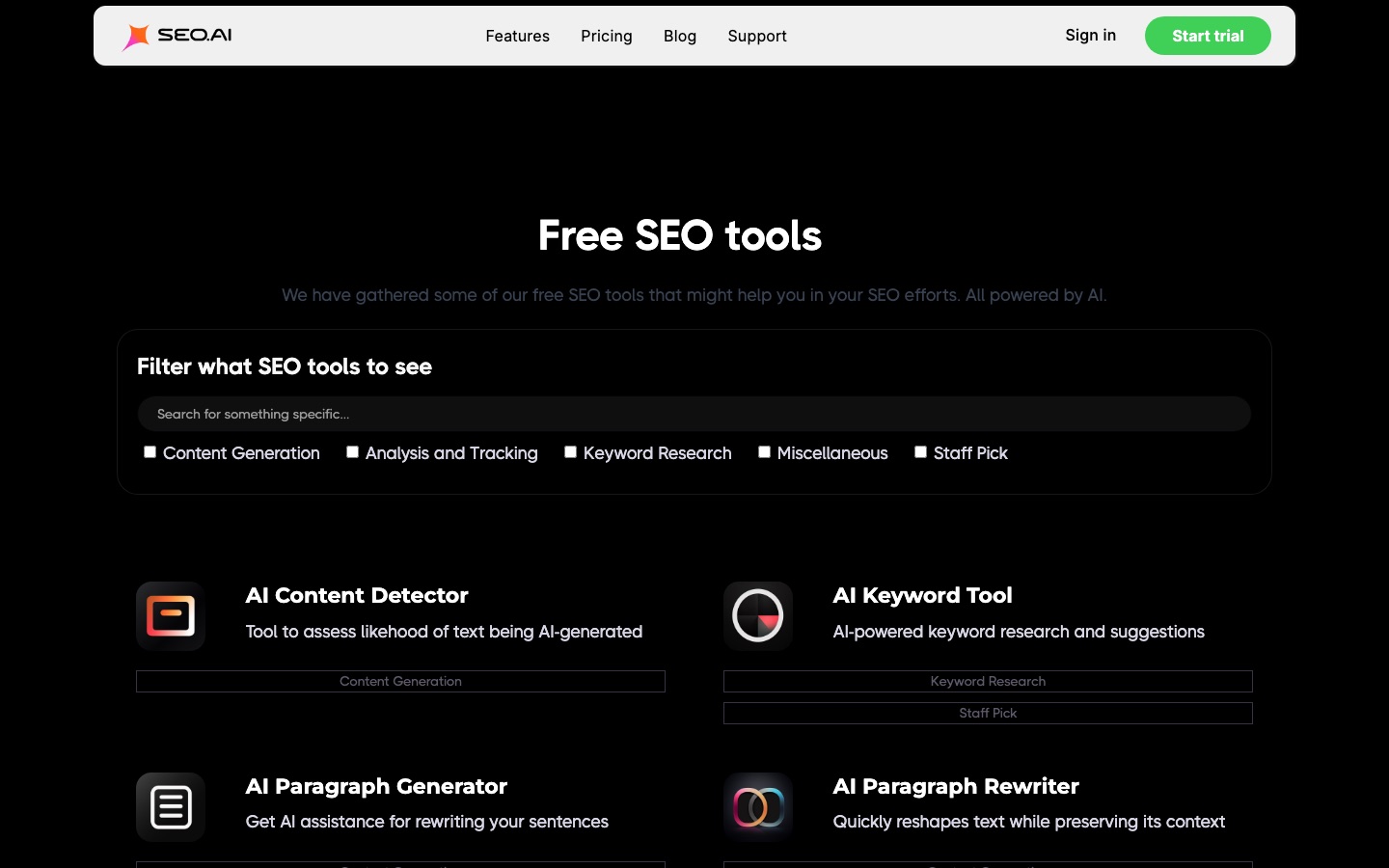Toggle the Keyword Research filter checkbox

pyautogui.click(x=570, y=451)
